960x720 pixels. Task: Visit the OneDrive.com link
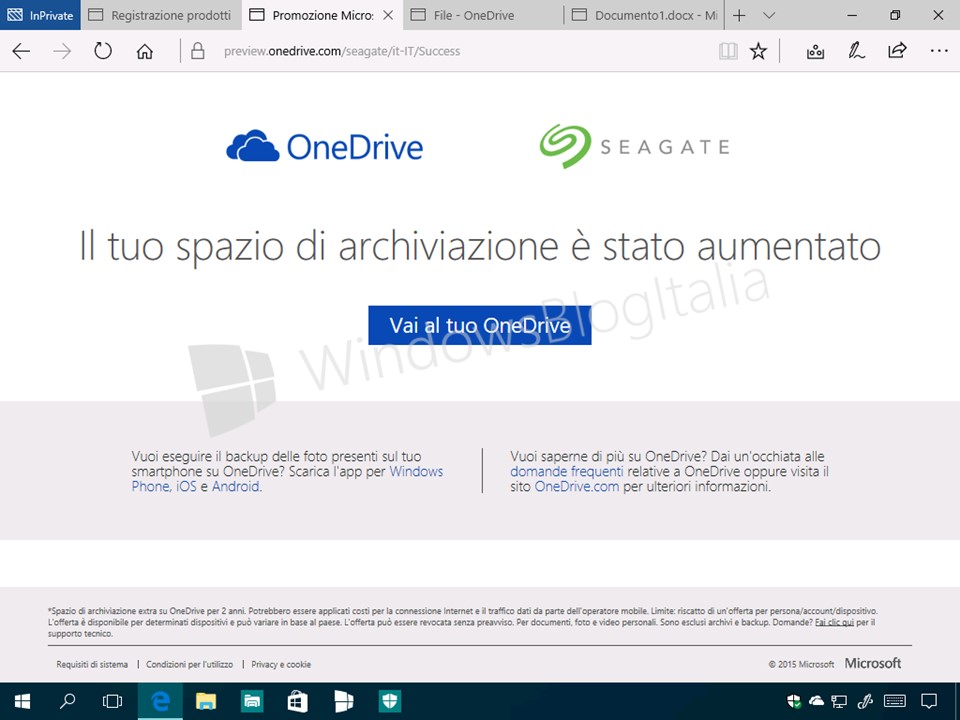[577, 486]
